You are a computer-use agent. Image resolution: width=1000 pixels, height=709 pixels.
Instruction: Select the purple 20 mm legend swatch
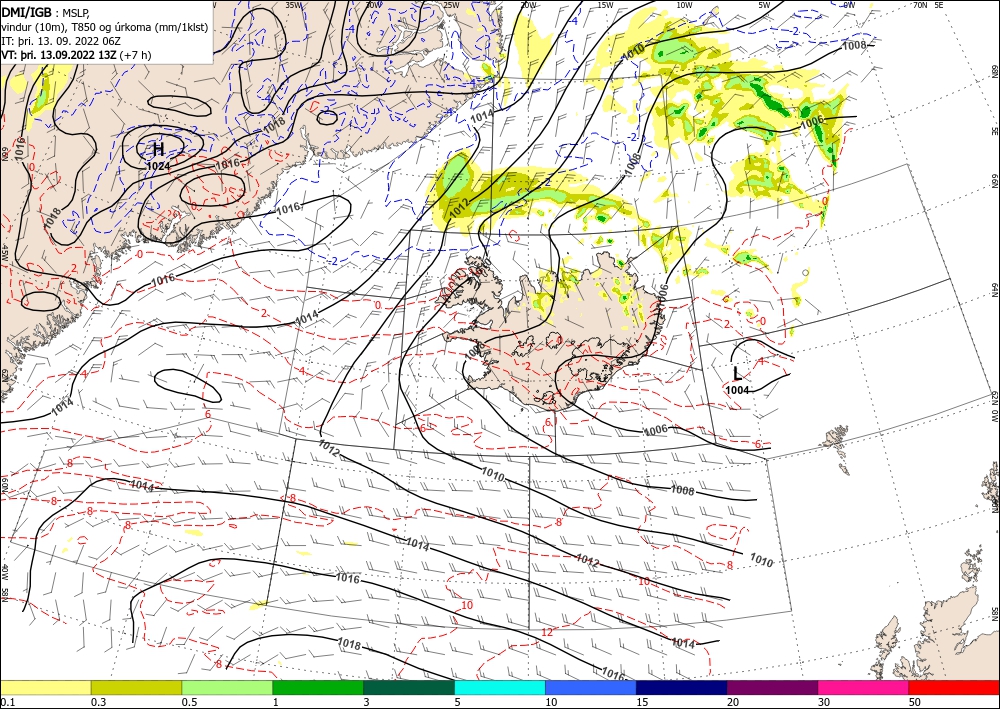coord(772,687)
